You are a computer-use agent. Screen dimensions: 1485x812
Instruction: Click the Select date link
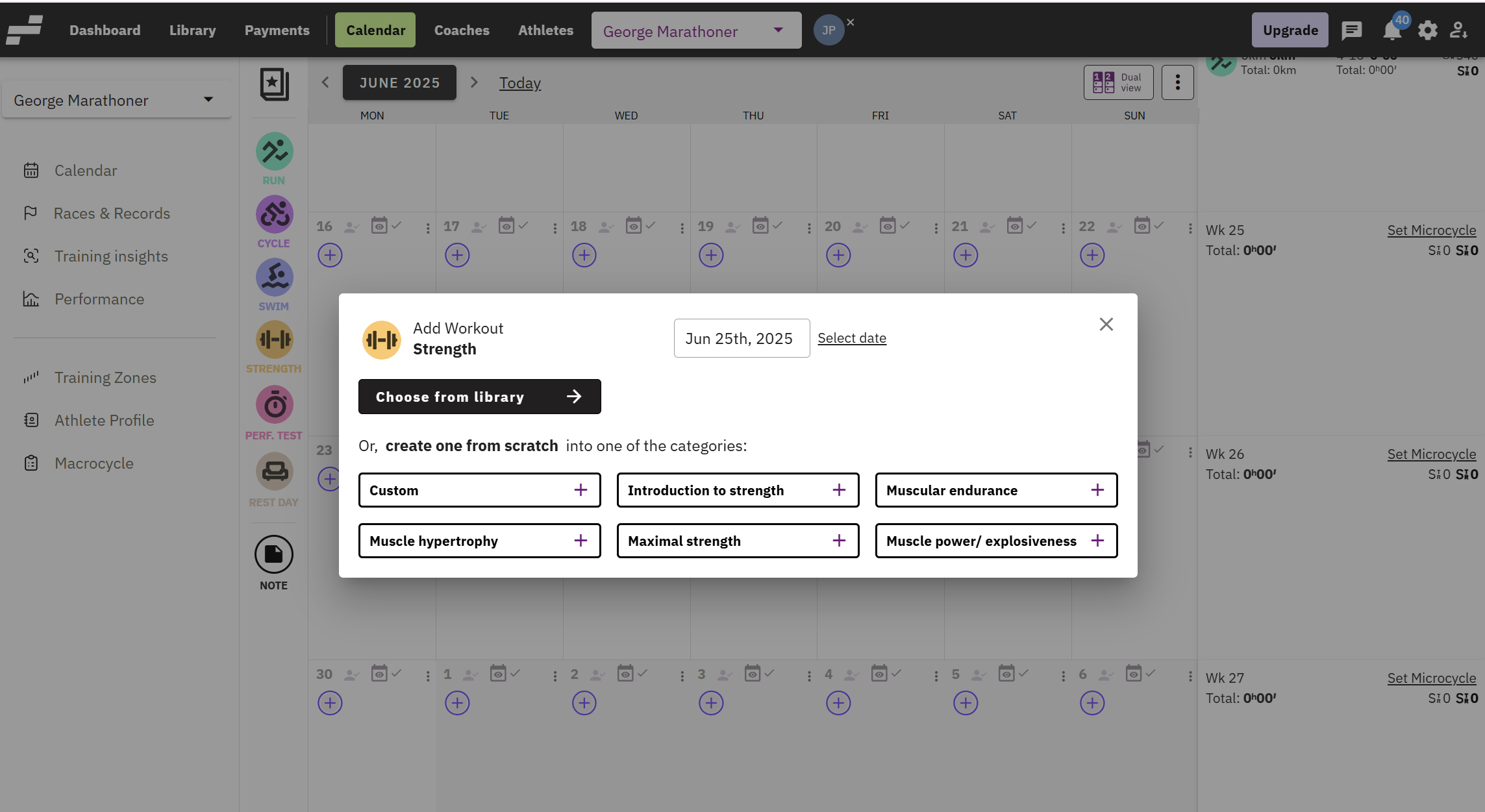coord(851,338)
